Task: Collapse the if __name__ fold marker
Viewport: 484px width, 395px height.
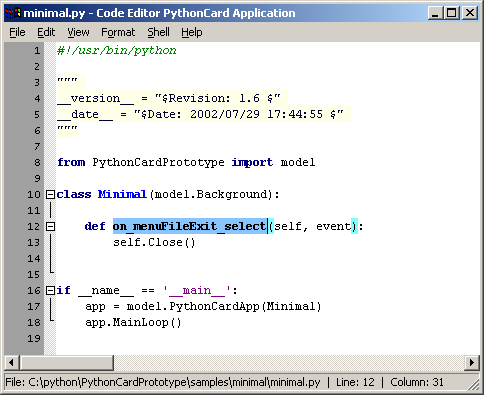Action: click(50, 290)
